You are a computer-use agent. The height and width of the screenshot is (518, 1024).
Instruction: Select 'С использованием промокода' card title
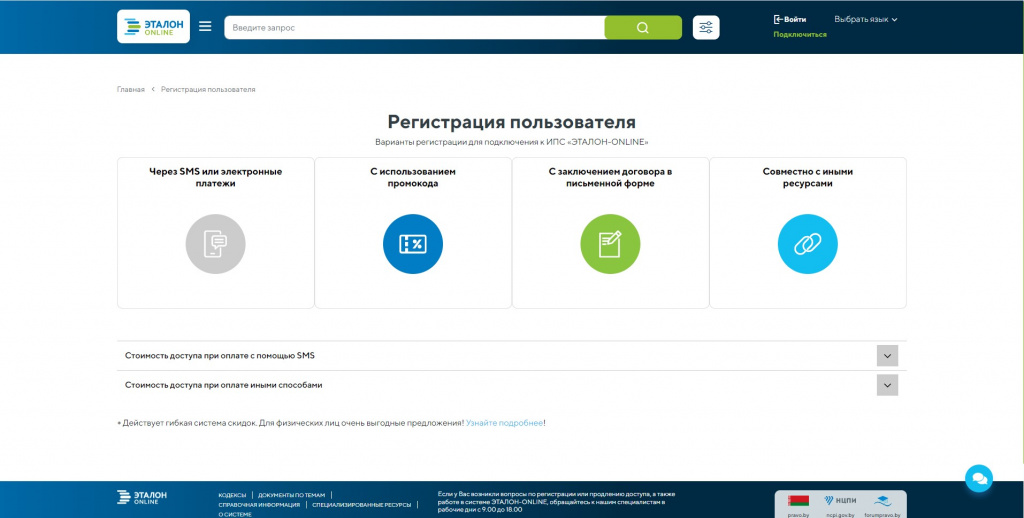tap(413, 178)
